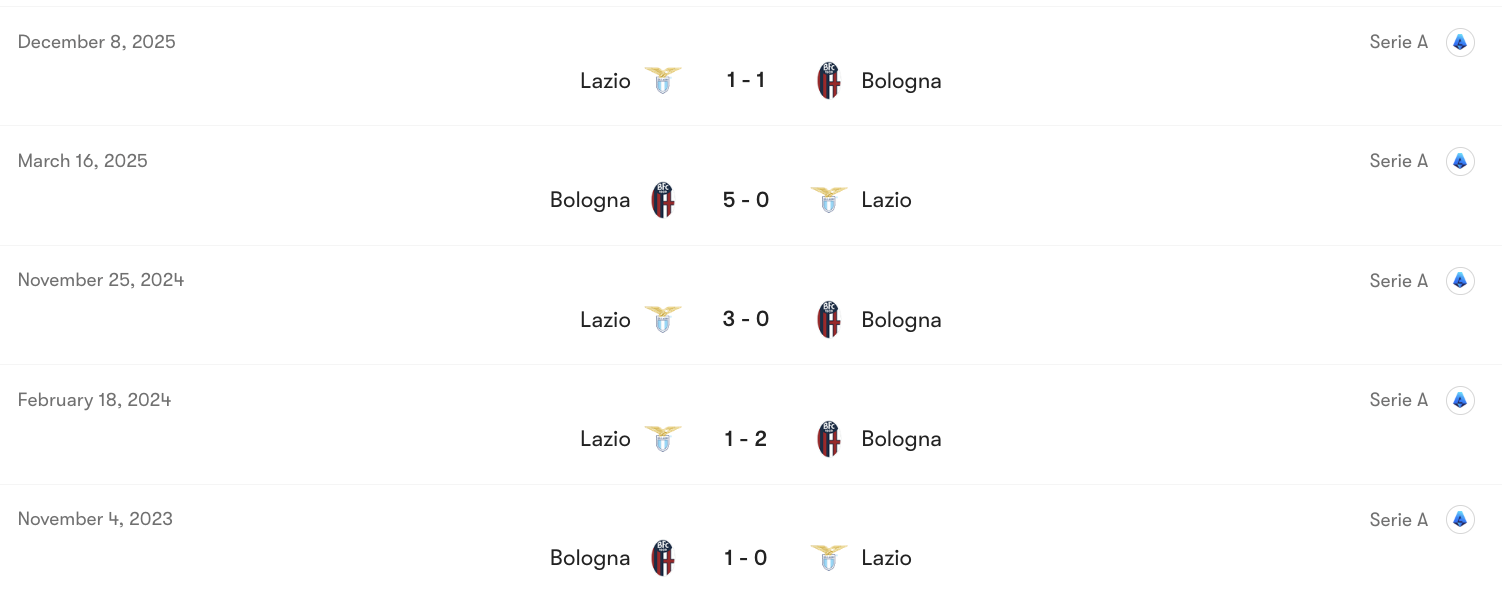Open the Bologna team page from the 1-0 match
Image resolution: width=1502 pixels, height=594 pixels.
589,557
